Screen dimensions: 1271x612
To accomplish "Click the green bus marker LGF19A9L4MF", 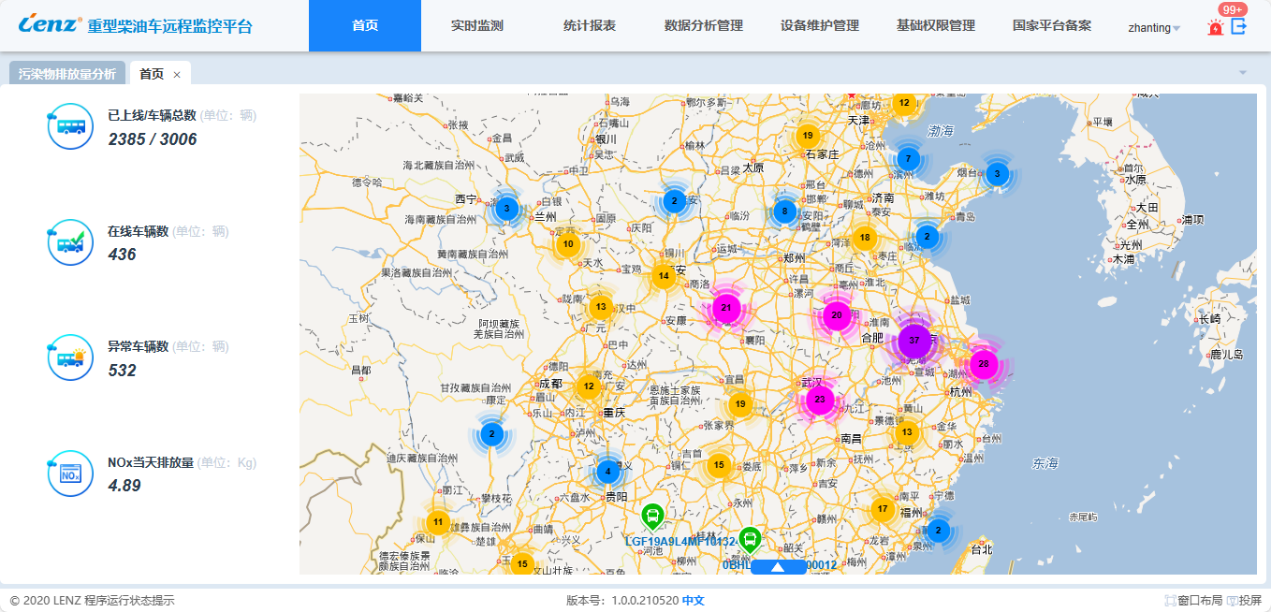I will tap(652, 517).
